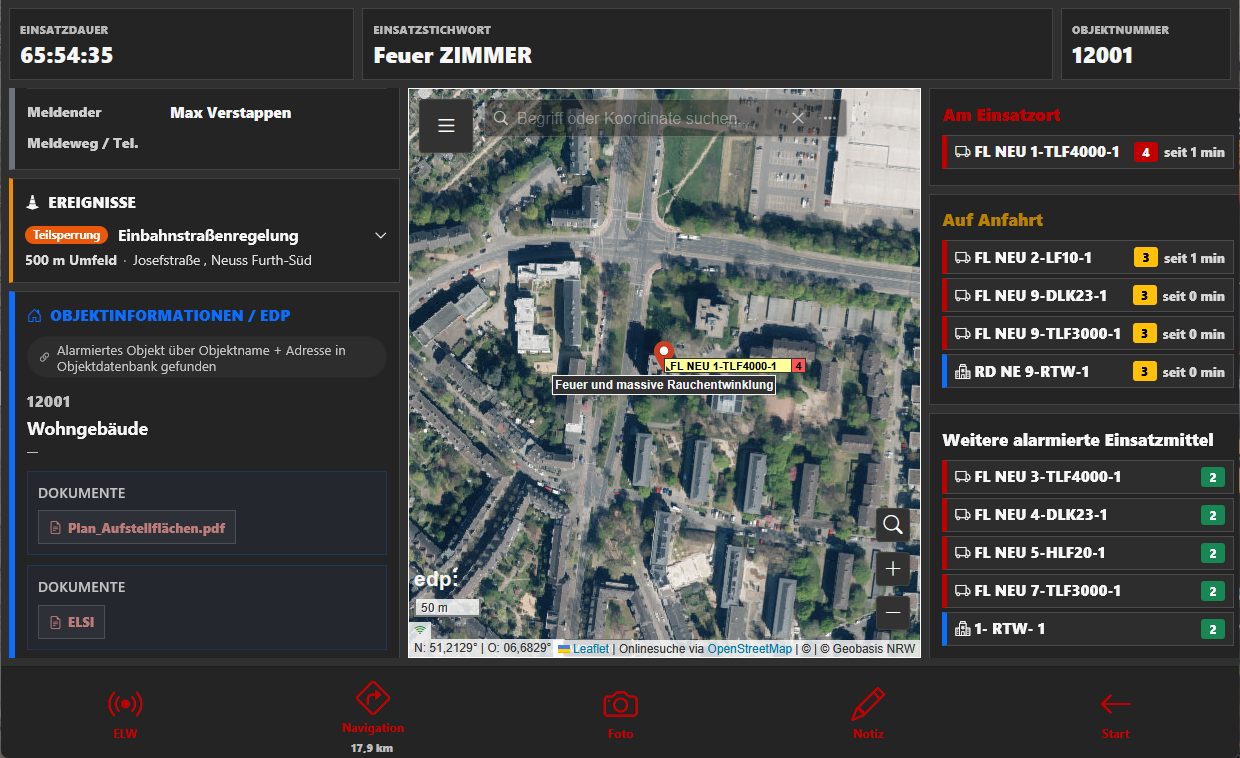1240x758 pixels.
Task: Create a new Notiz
Action: click(868, 712)
